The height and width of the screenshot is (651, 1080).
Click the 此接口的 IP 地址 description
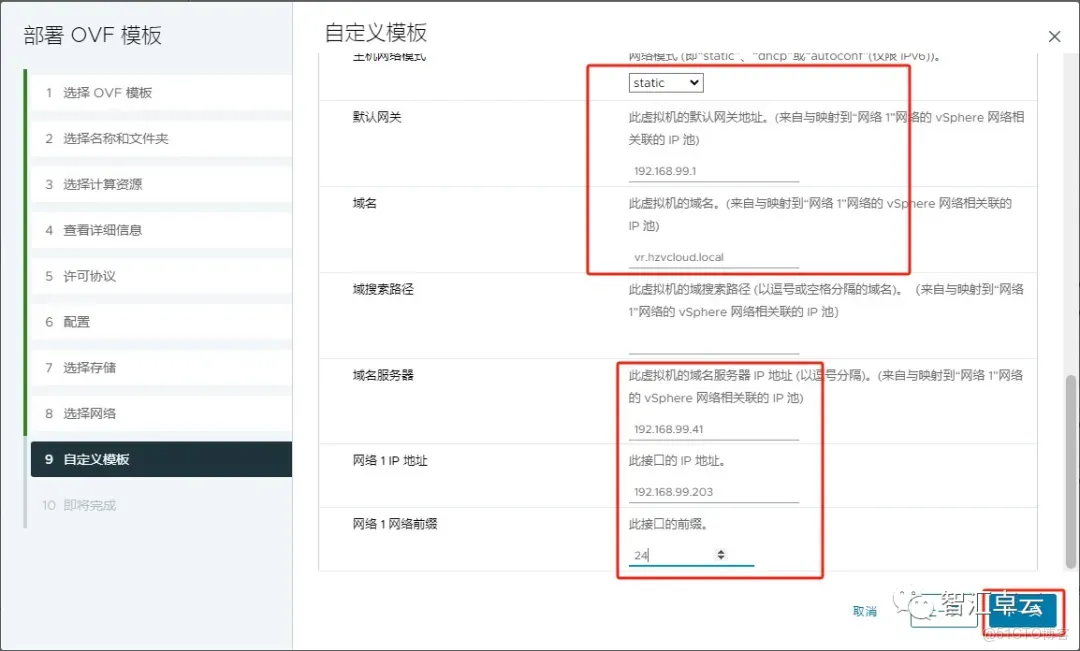[x=678, y=461]
